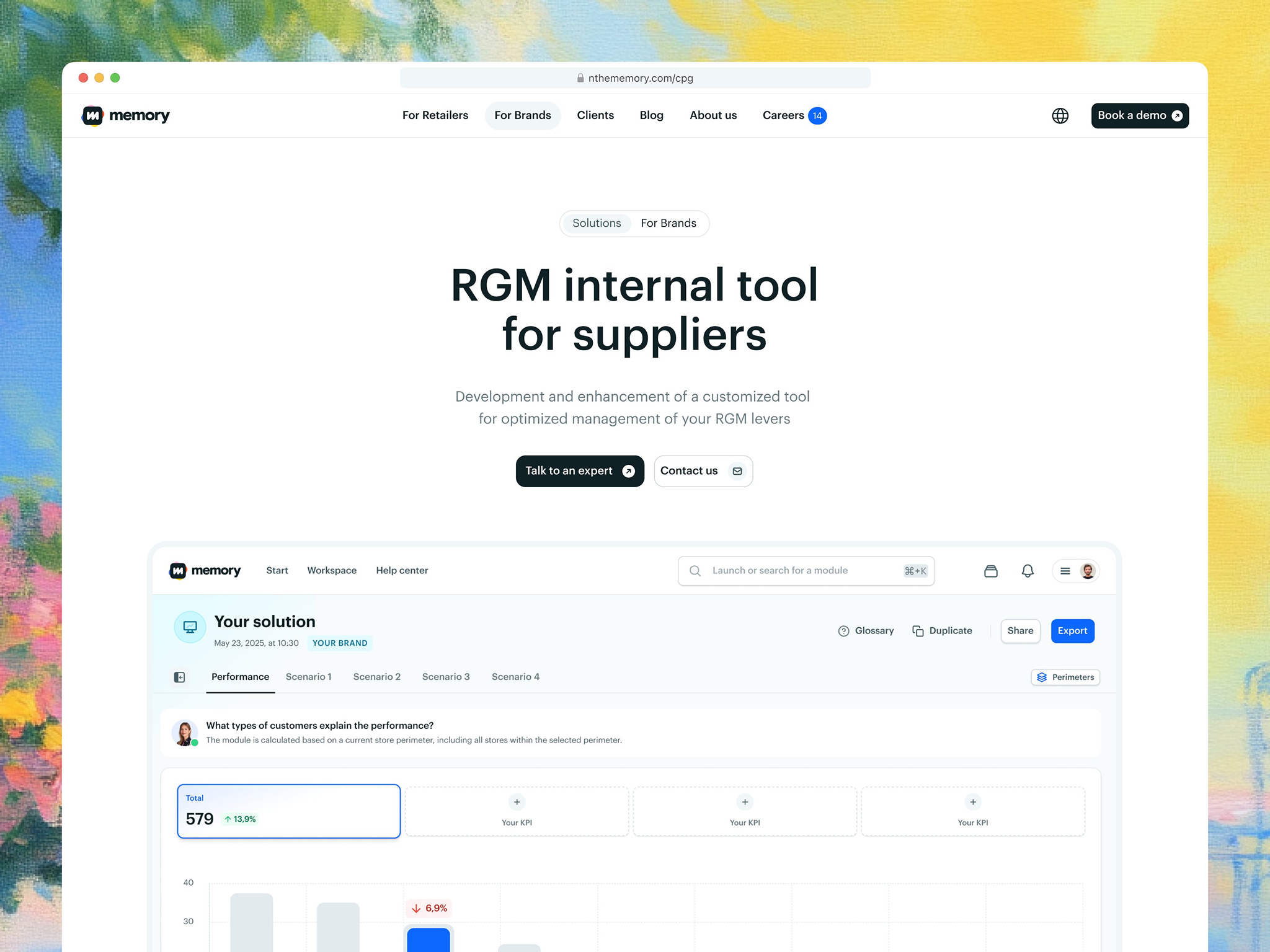
Task: Collapse the sidebar panel icon
Action: tap(179, 677)
